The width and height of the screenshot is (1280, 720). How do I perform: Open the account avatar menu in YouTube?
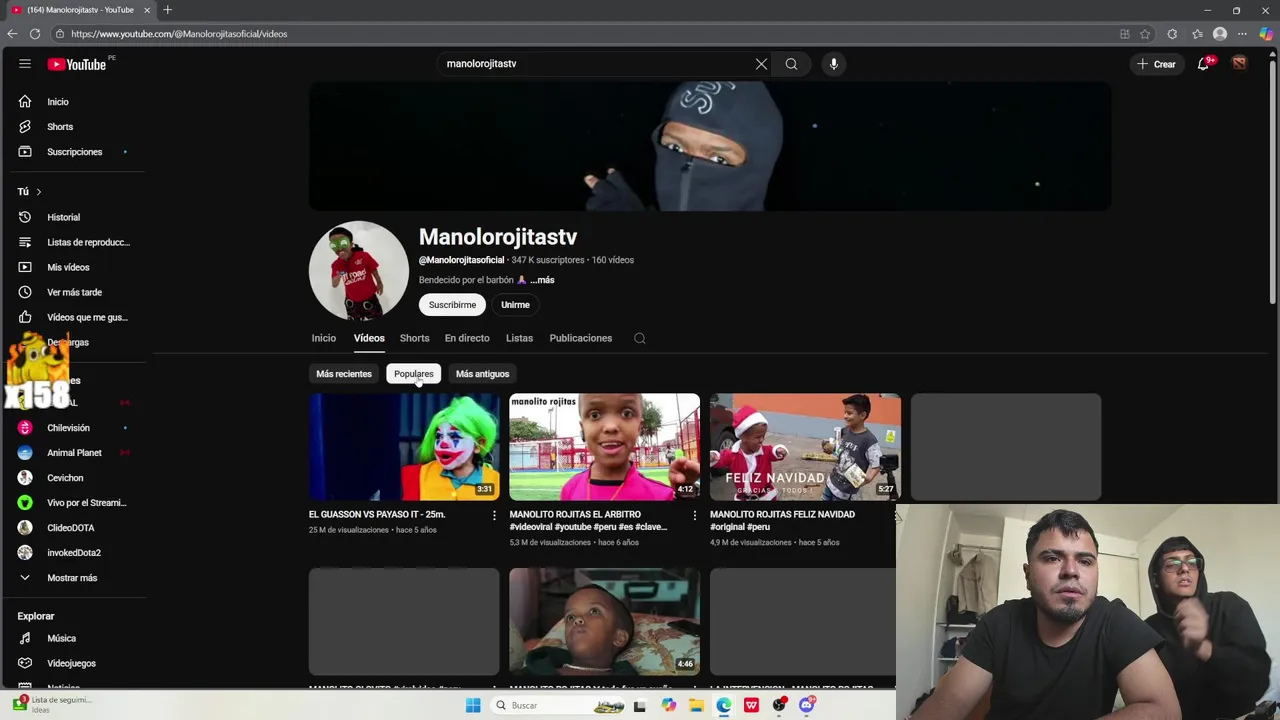click(1239, 64)
